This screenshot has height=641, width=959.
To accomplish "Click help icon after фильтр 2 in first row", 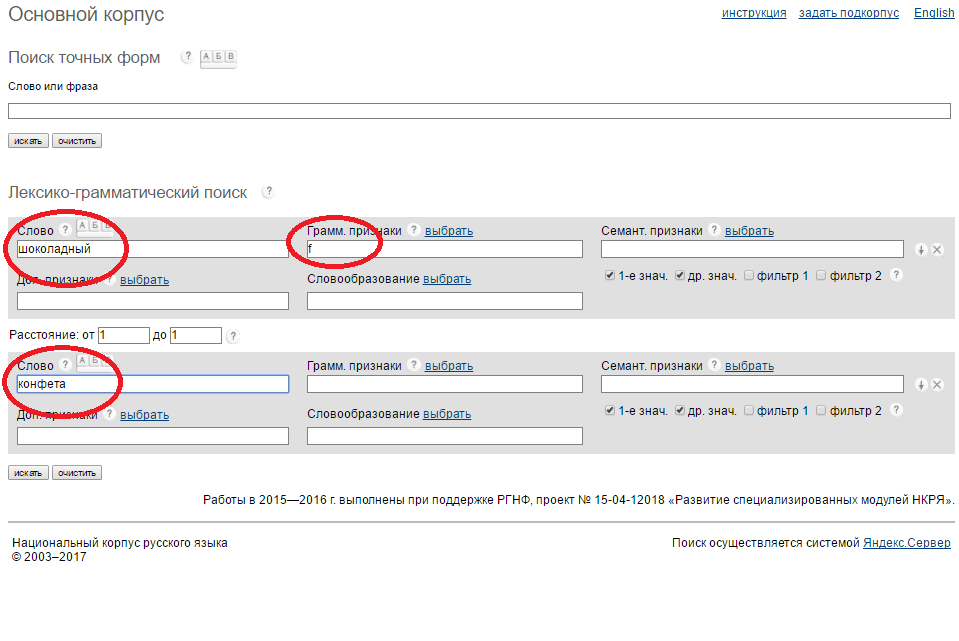I will click(896, 275).
